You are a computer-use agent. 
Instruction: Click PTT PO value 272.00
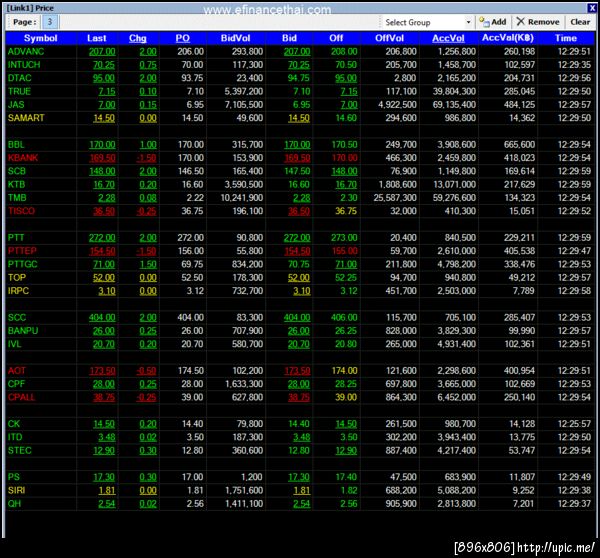click(x=190, y=238)
